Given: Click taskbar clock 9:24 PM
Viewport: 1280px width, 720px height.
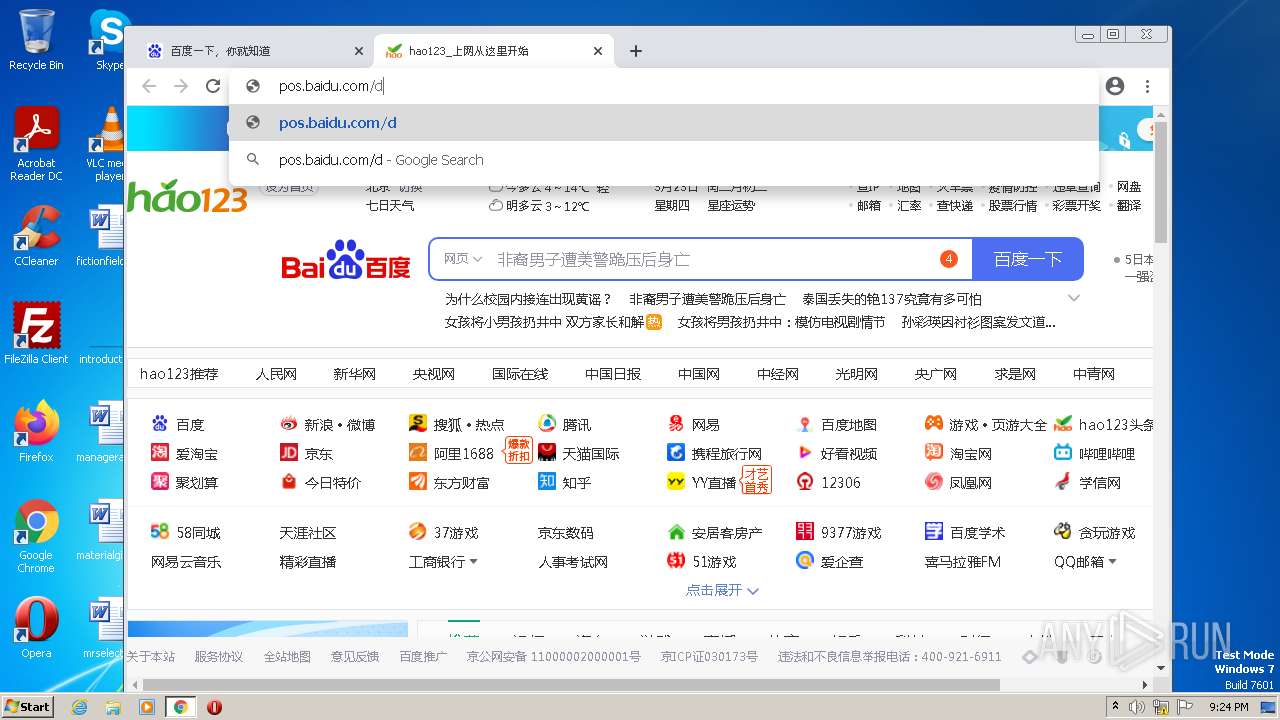Looking at the screenshot, I should 1229,707.
